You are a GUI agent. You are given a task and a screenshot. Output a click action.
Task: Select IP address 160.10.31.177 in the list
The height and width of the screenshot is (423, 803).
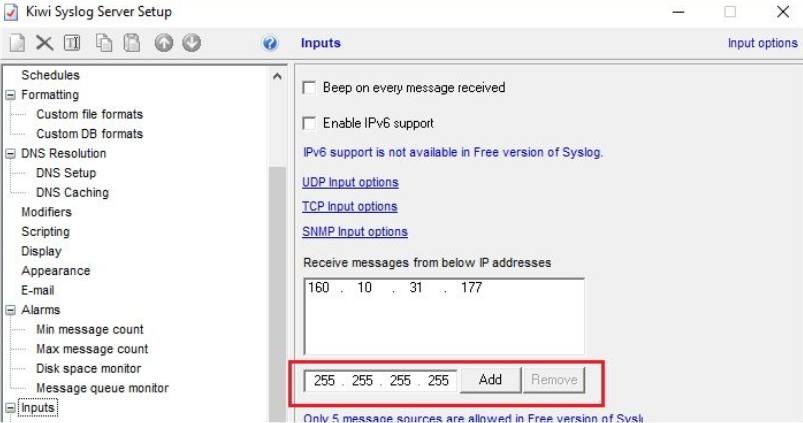[395, 288]
